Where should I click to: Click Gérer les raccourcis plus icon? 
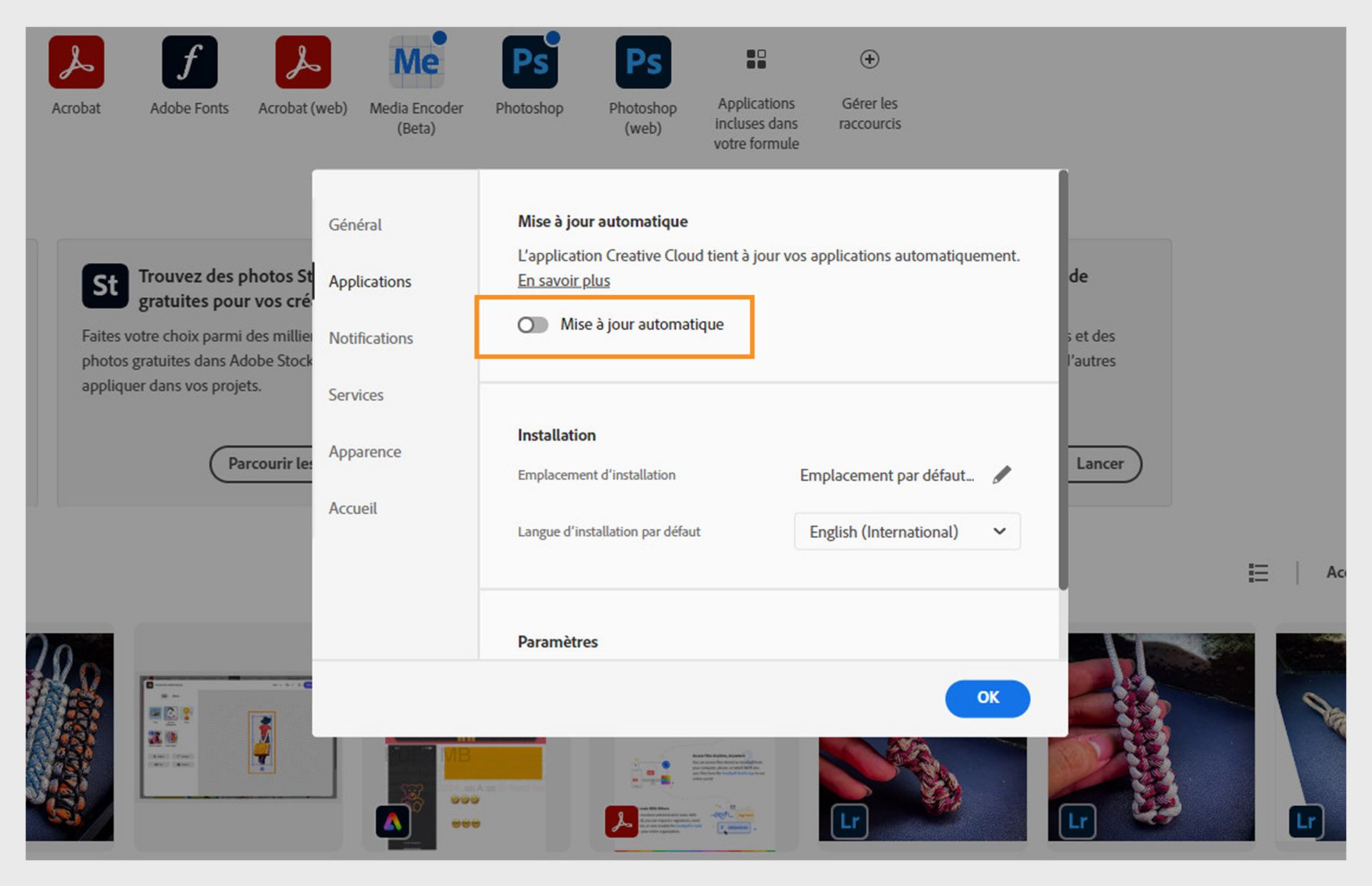(869, 59)
